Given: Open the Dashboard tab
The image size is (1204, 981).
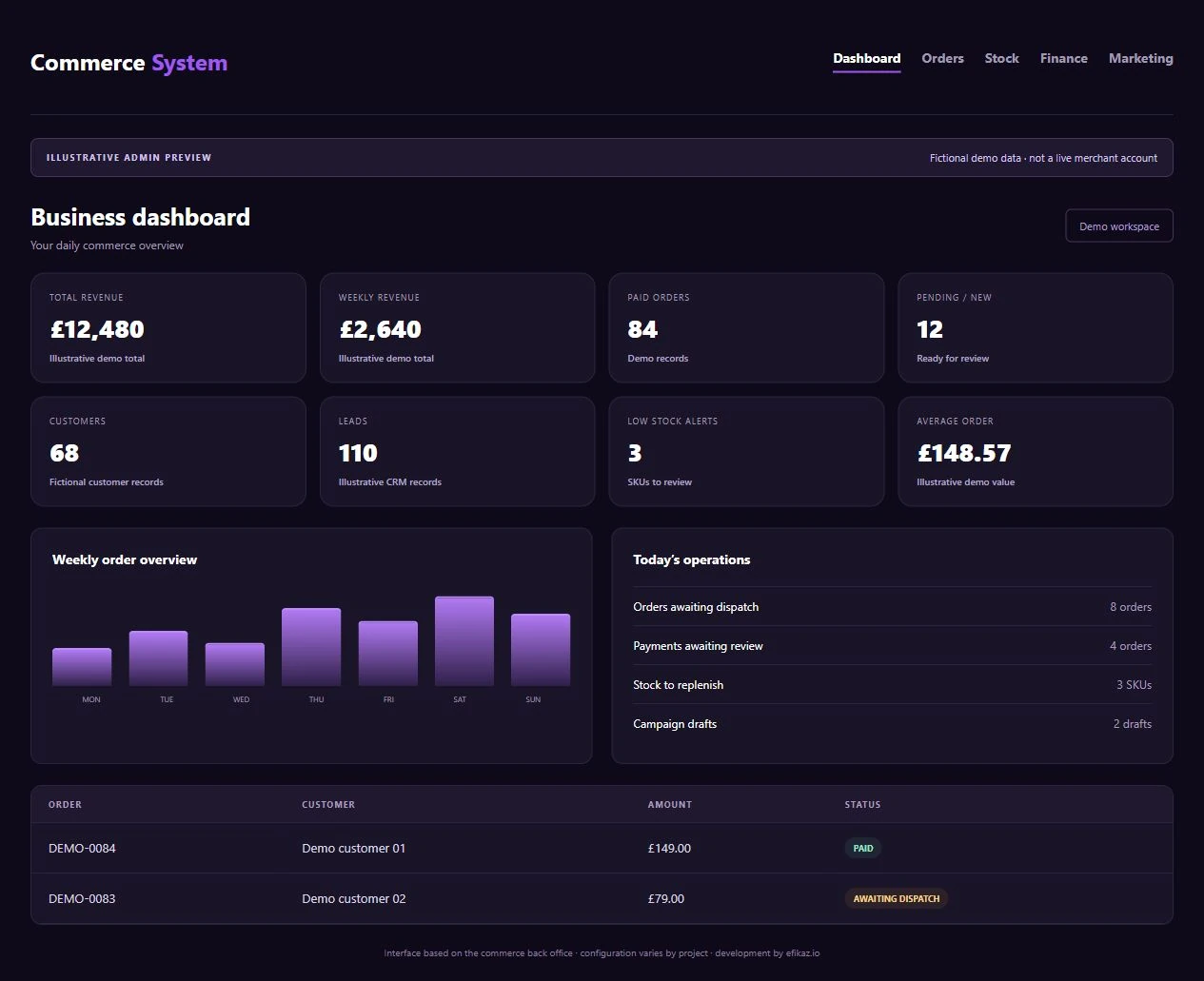Looking at the screenshot, I should pyautogui.click(x=866, y=58).
